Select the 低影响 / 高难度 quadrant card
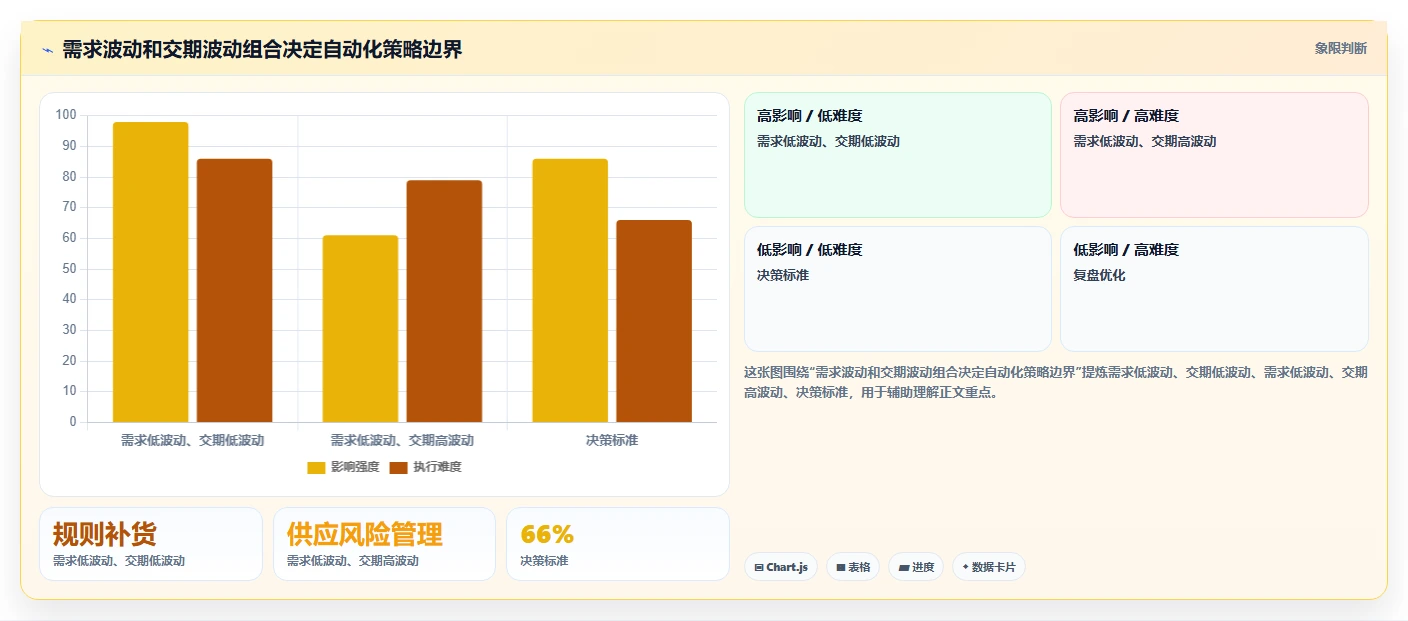Viewport: 1408px width, 621px height. click(x=1214, y=289)
